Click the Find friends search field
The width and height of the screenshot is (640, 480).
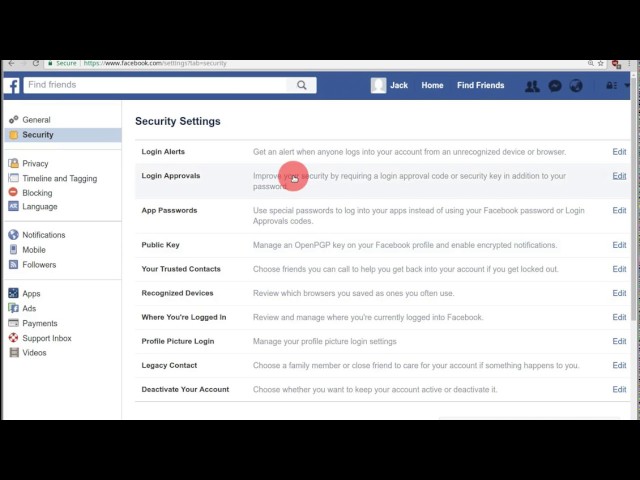click(155, 85)
